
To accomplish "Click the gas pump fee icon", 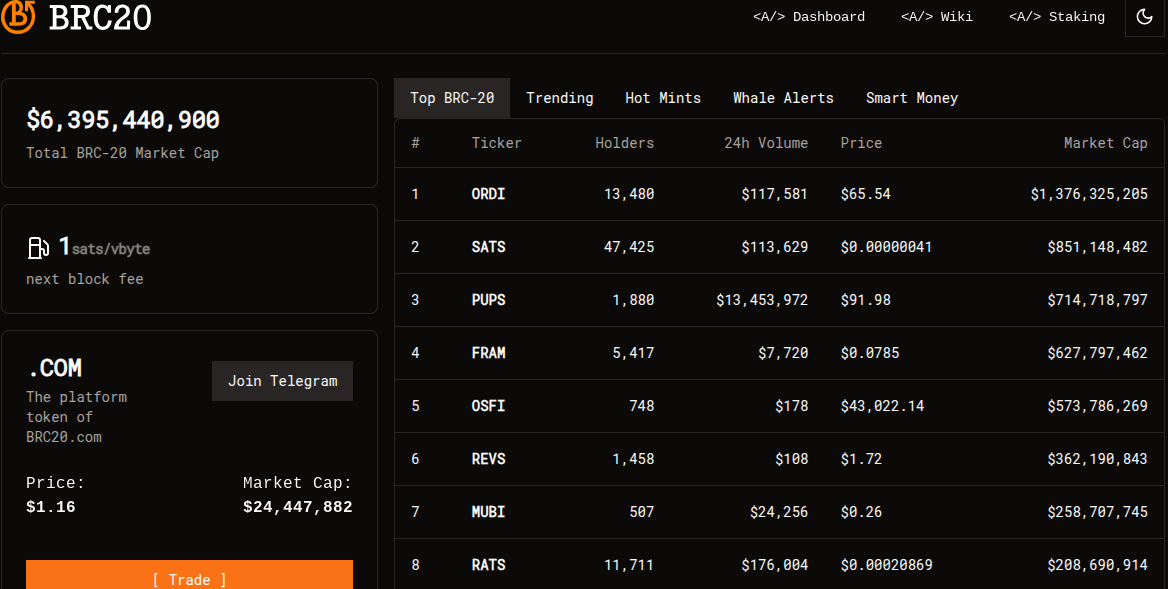I will tap(38, 247).
